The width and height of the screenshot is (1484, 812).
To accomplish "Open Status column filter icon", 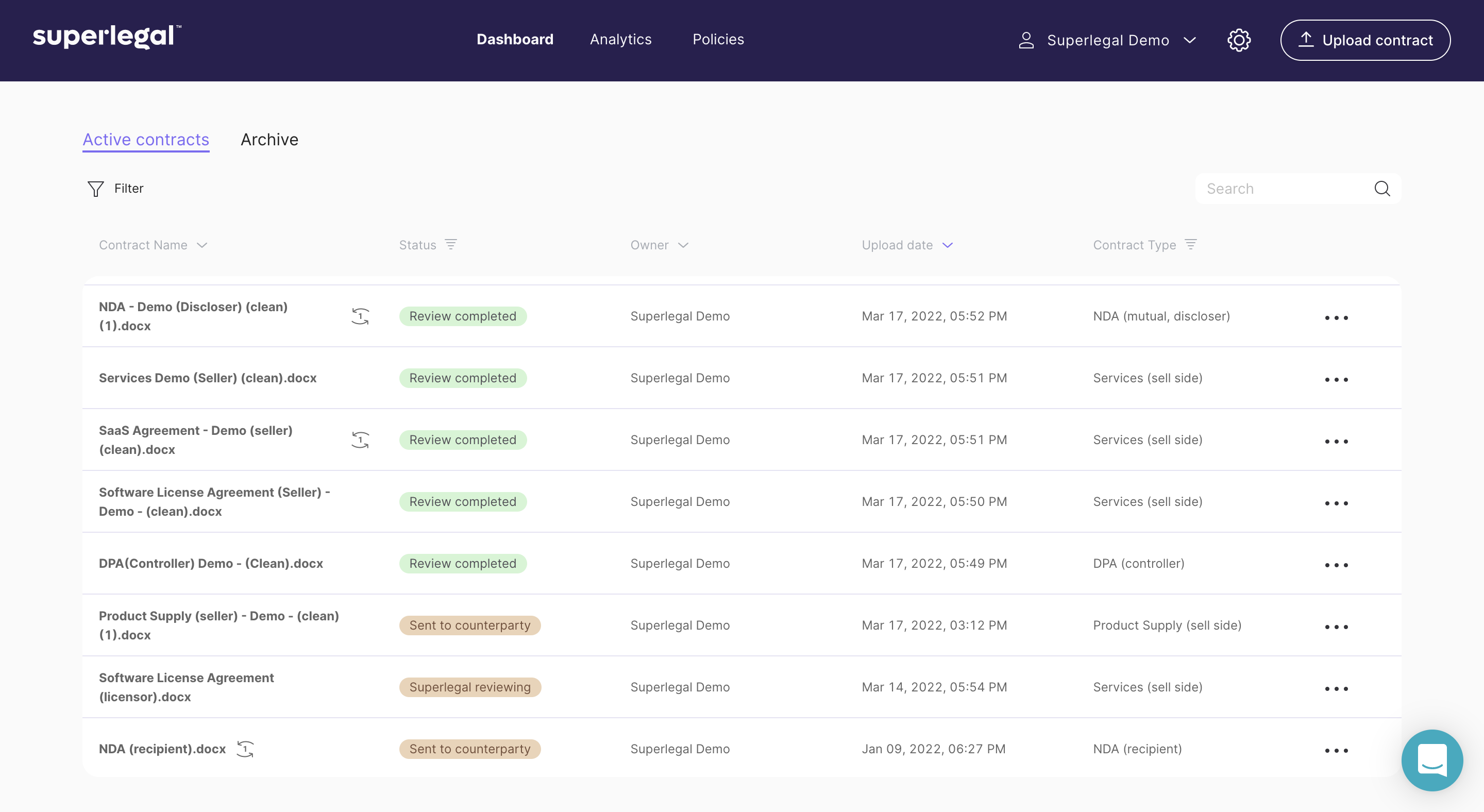I will point(451,245).
